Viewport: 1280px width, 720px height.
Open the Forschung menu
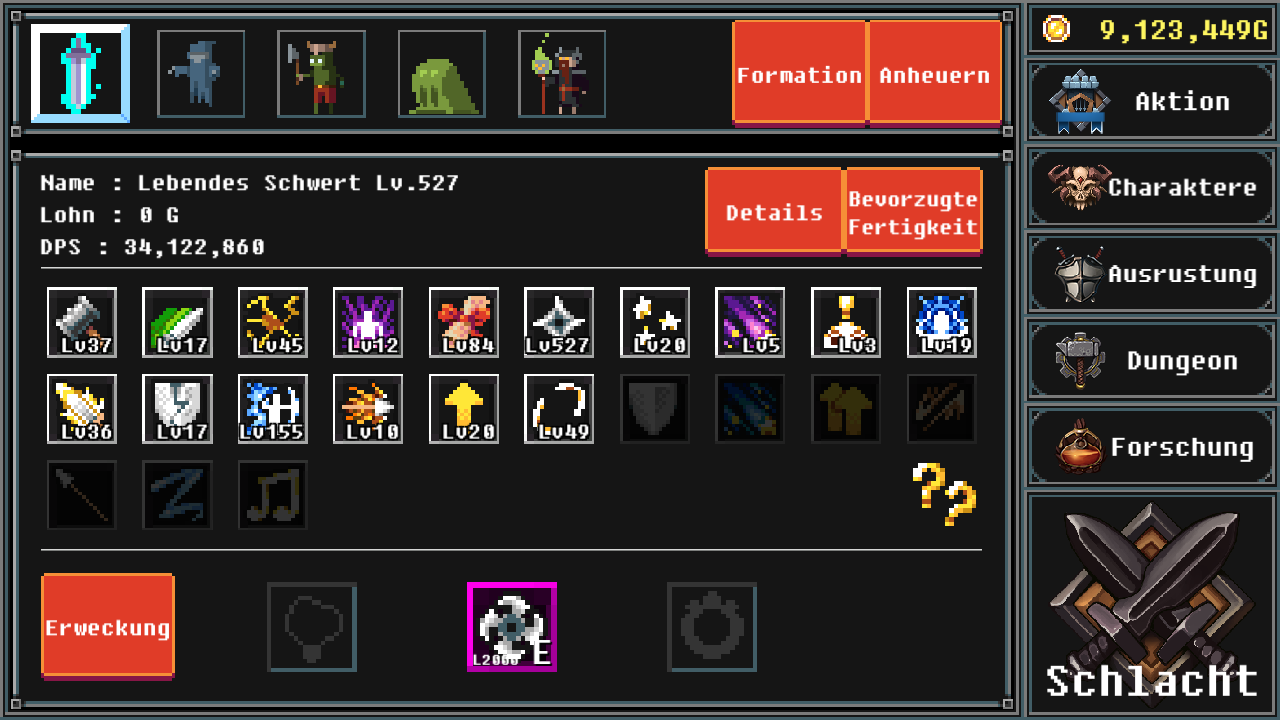click(x=1152, y=447)
